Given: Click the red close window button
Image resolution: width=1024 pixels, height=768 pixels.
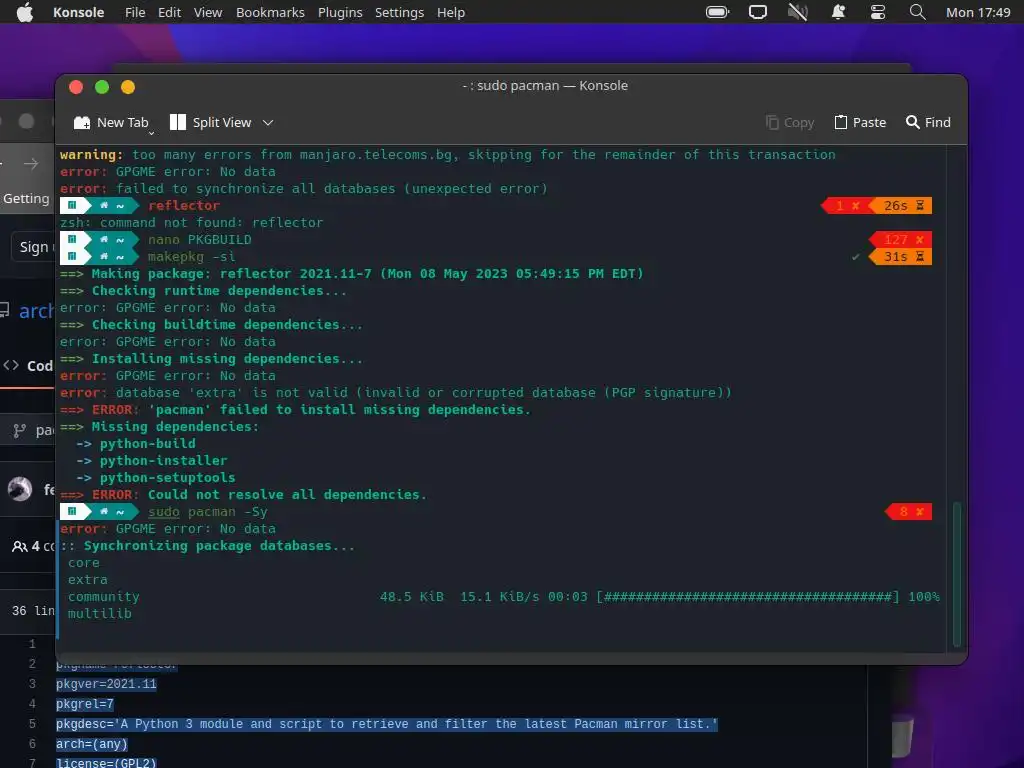Looking at the screenshot, I should [76, 87].
